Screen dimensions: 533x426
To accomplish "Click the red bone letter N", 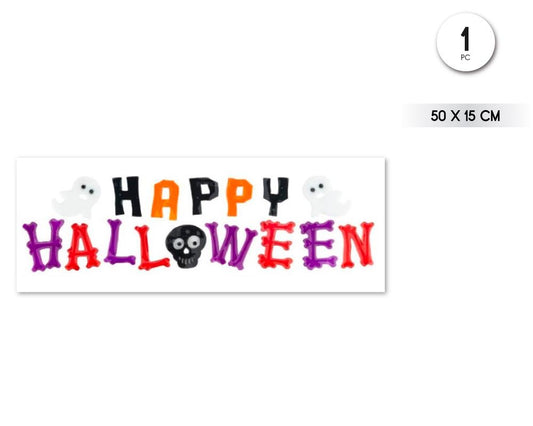I will tap(356, 245).
